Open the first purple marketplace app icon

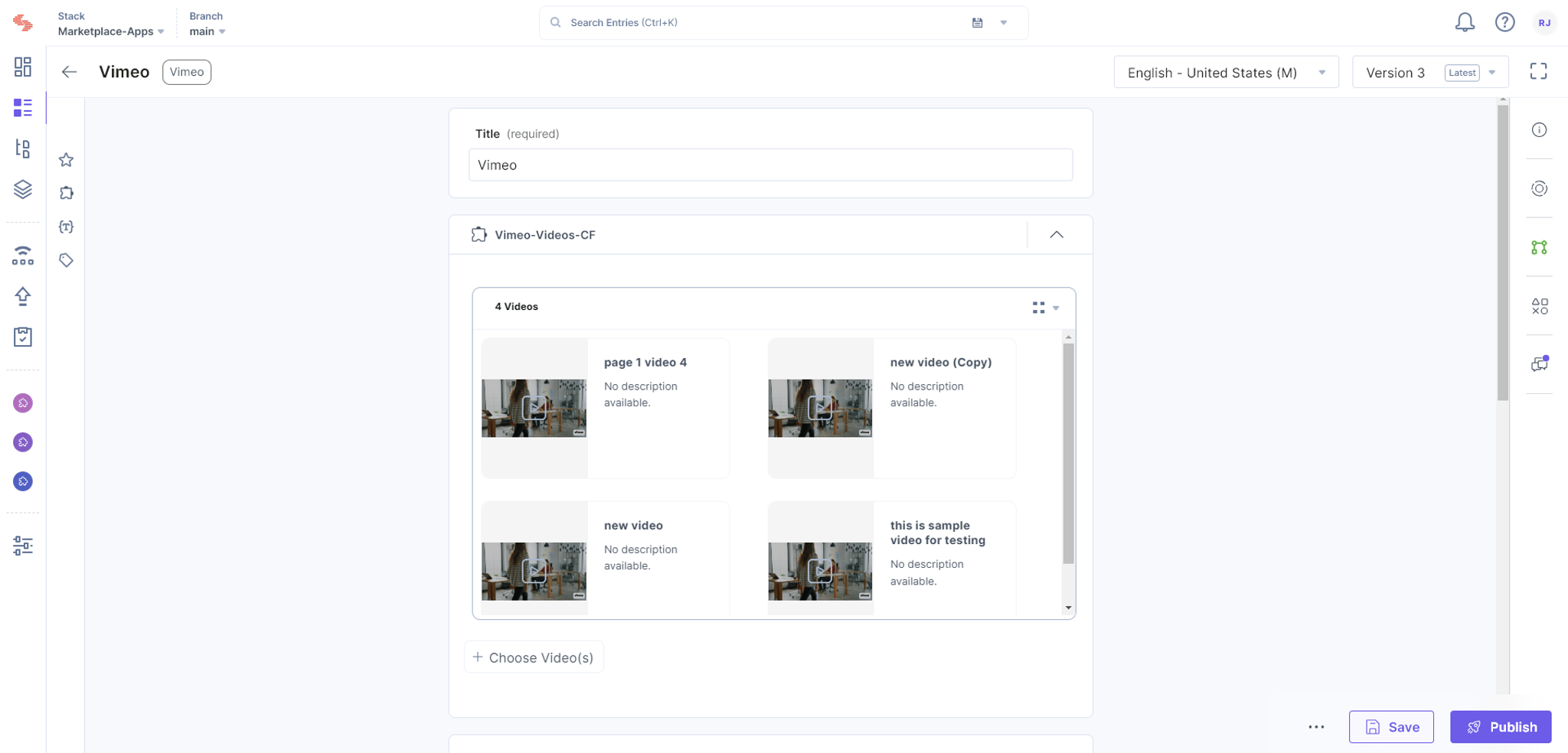pyautogui.click(x=23, y=403)
